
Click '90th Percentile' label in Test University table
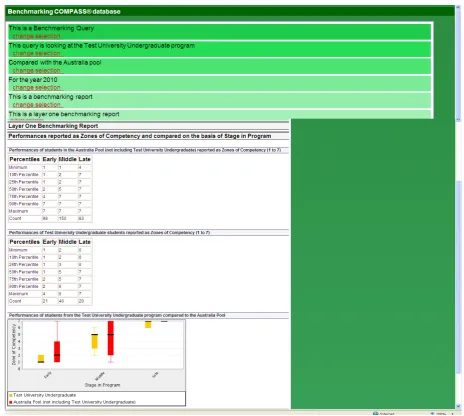(x=24, y=287)
